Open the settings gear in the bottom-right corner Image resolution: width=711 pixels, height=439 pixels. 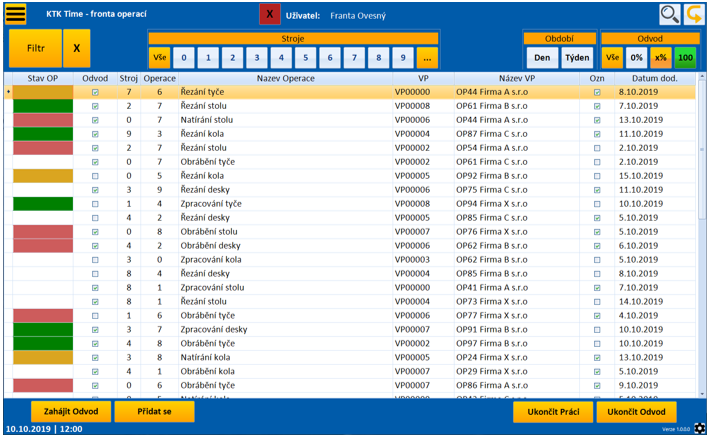[x=698, y=429]
